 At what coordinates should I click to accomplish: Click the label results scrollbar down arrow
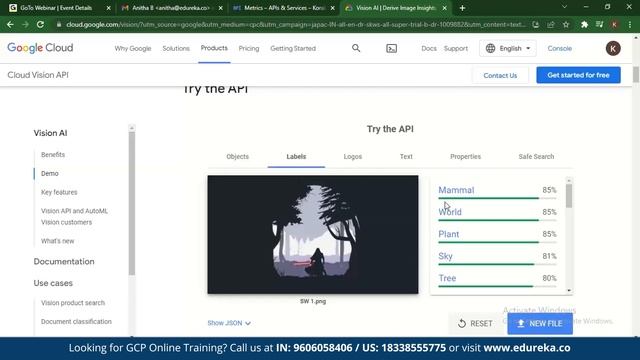pos(569,291)
